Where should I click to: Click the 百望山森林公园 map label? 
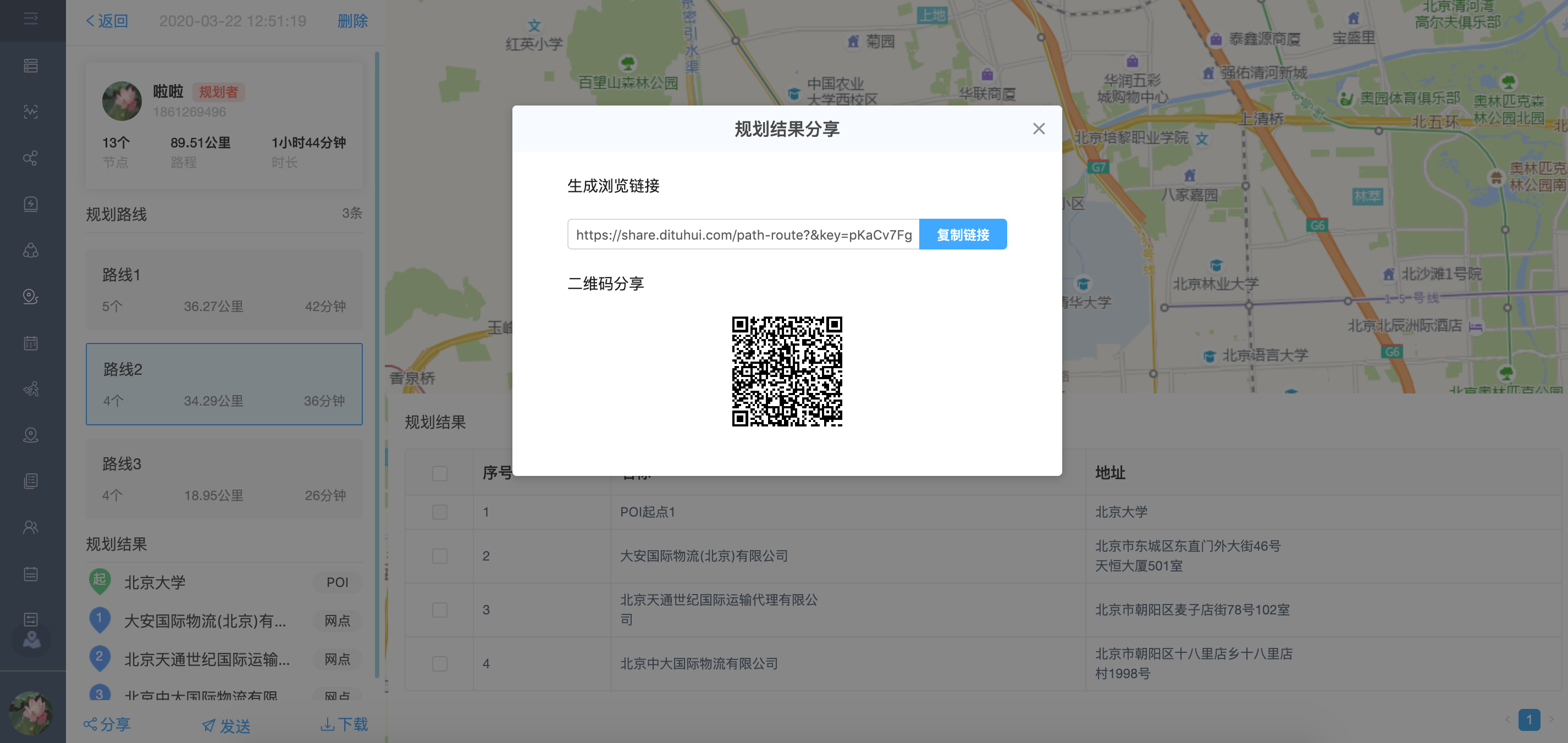pos(627,83)
